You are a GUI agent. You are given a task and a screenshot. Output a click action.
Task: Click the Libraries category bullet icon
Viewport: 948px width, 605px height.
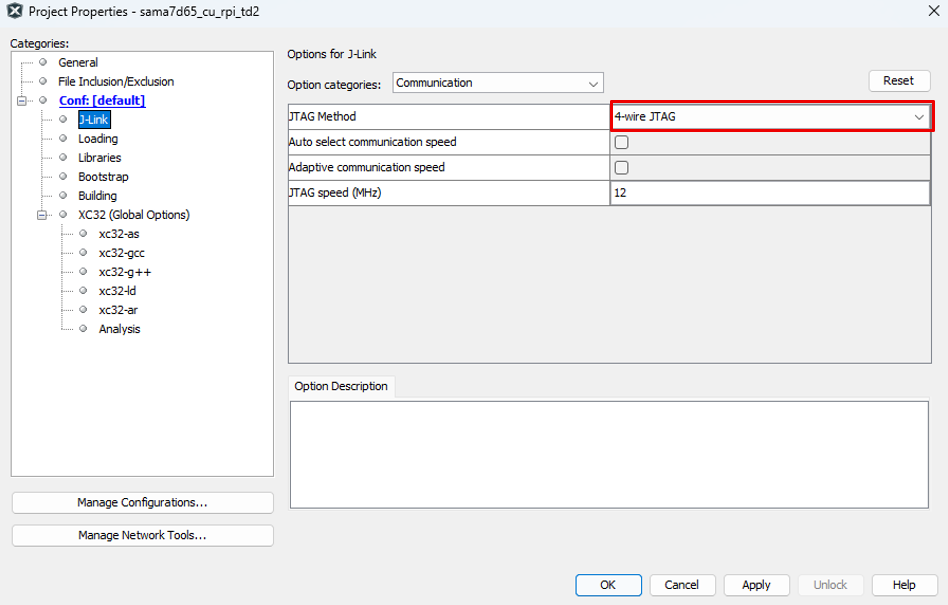[x=63, y=158]
